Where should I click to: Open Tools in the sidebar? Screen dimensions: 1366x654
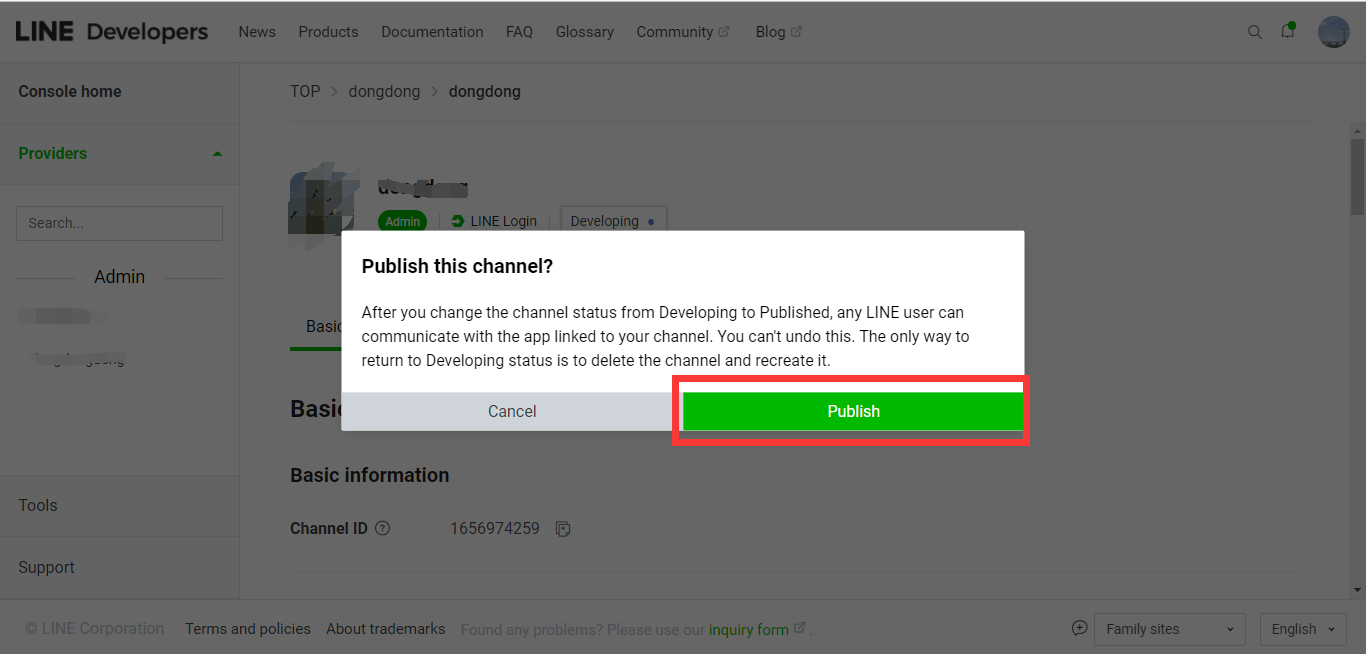(38, 505)
